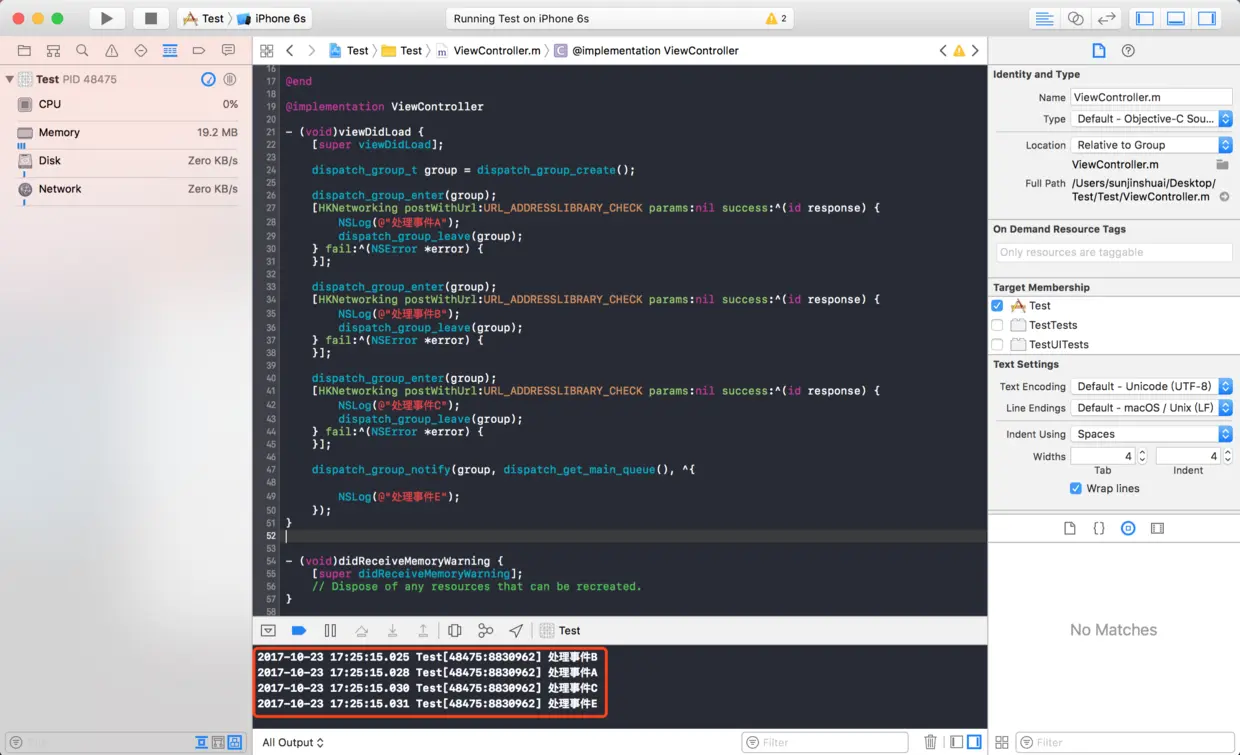Open the All Output dropdown
The image size is (1240, 755).
(293, 742)
